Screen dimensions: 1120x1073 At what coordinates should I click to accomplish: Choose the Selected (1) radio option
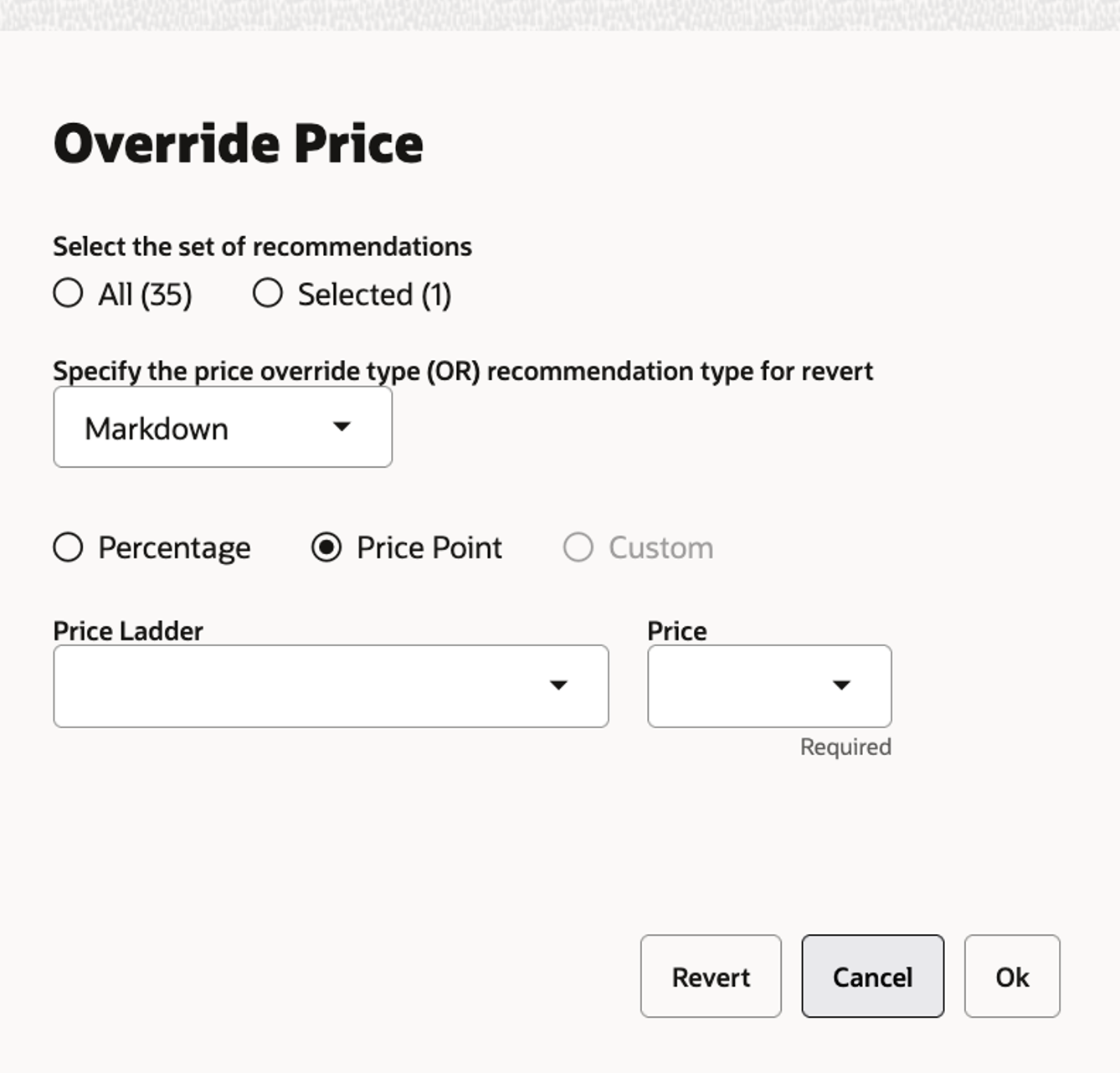tap(268, 294)
